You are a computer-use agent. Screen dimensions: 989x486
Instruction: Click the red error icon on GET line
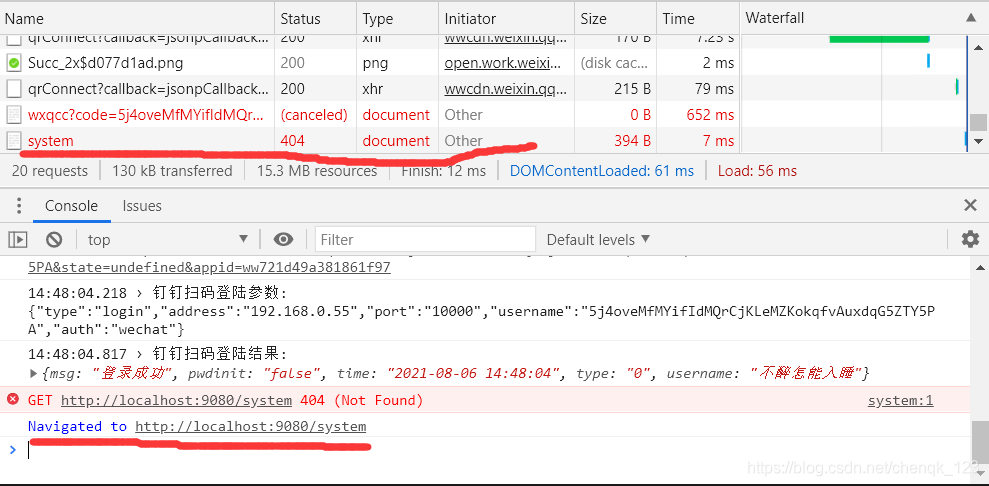tap(13, 400)
